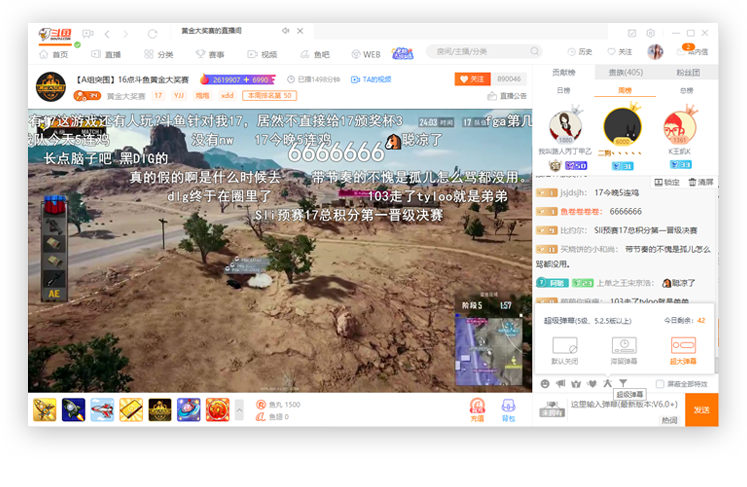
Task: Click the crown noble icon
Action: (576, 384)
